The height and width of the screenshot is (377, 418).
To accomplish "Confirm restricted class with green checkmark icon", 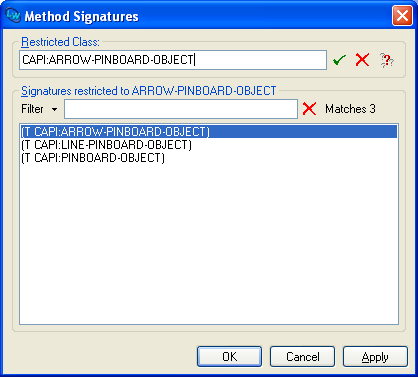I will (339, 60).
